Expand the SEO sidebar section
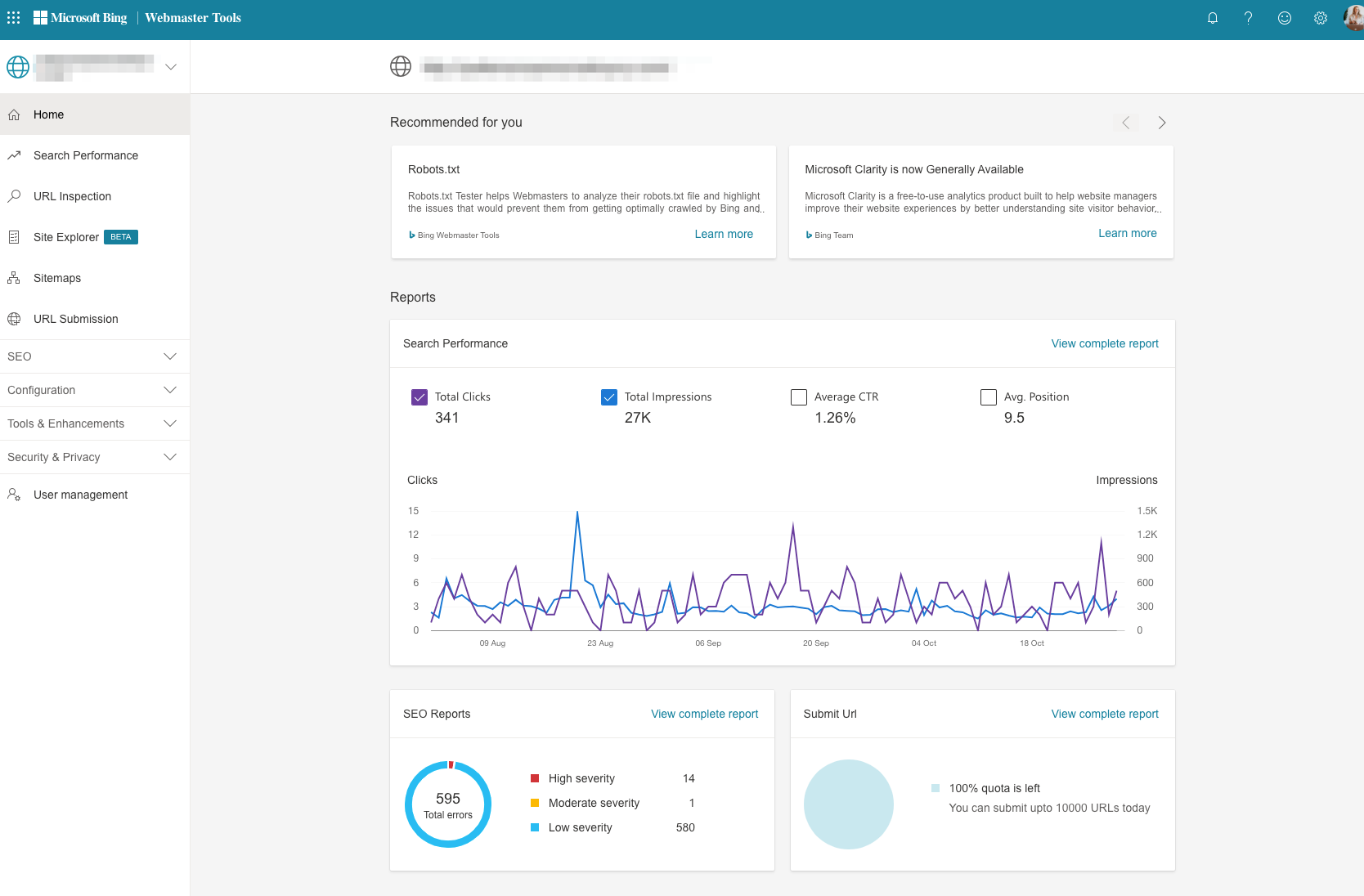 (x=95, y=356)
